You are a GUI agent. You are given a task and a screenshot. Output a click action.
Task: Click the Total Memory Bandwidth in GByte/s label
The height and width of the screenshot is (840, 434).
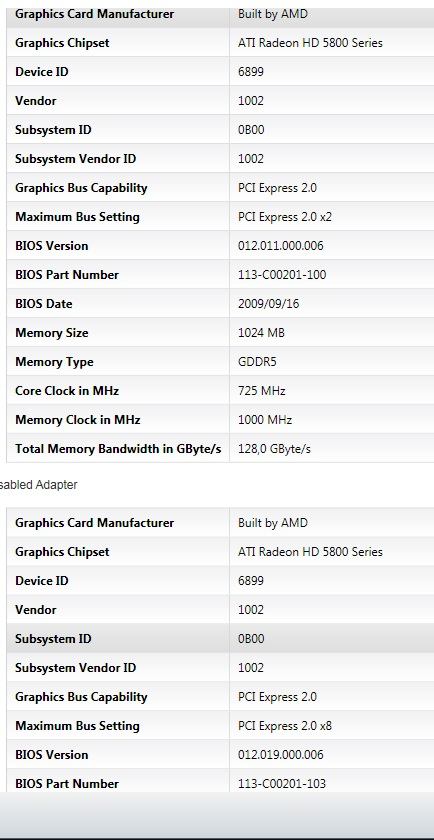(118, 449)
